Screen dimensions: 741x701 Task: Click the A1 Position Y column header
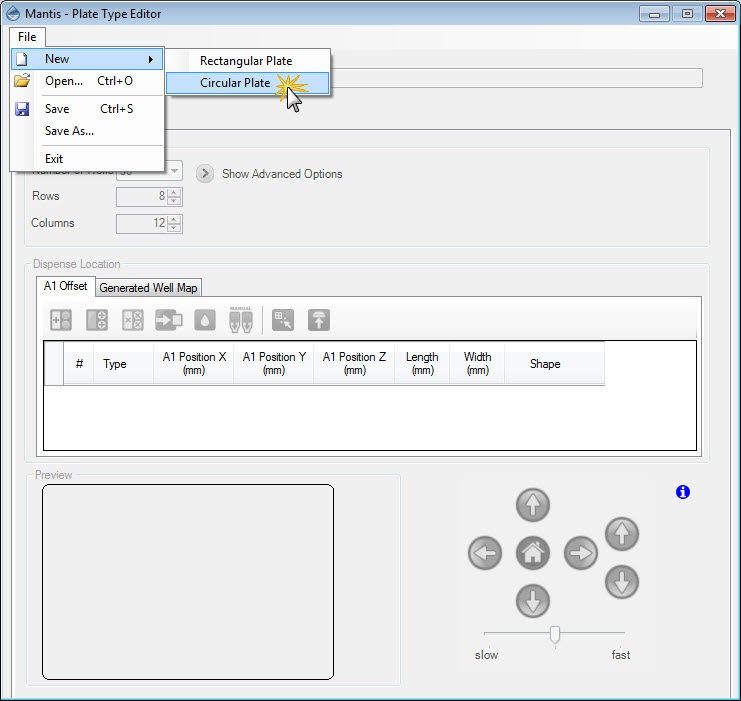274,363
